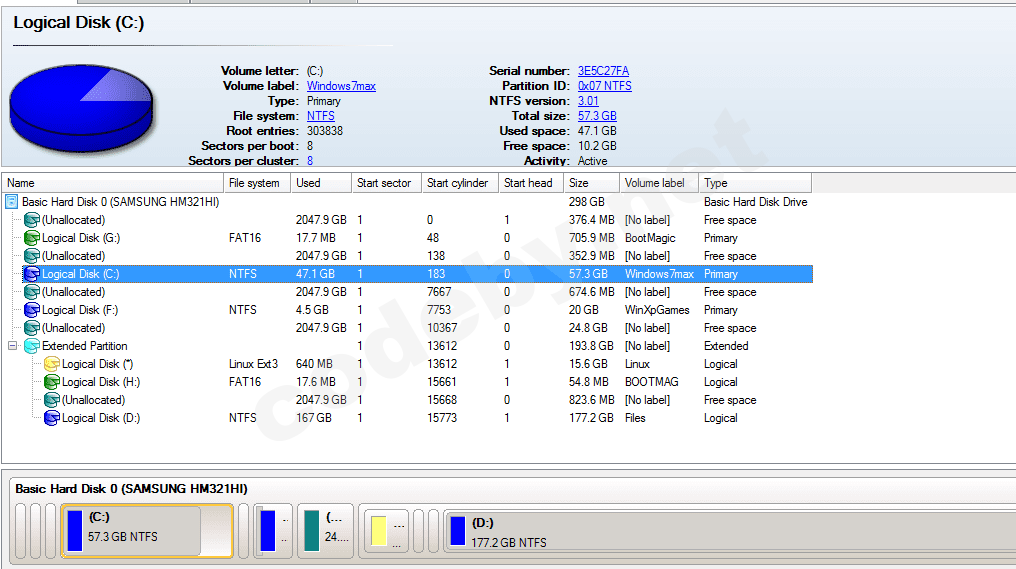Sort by the Start cylinder column header

pyautogui.click(x=458, y=183)
